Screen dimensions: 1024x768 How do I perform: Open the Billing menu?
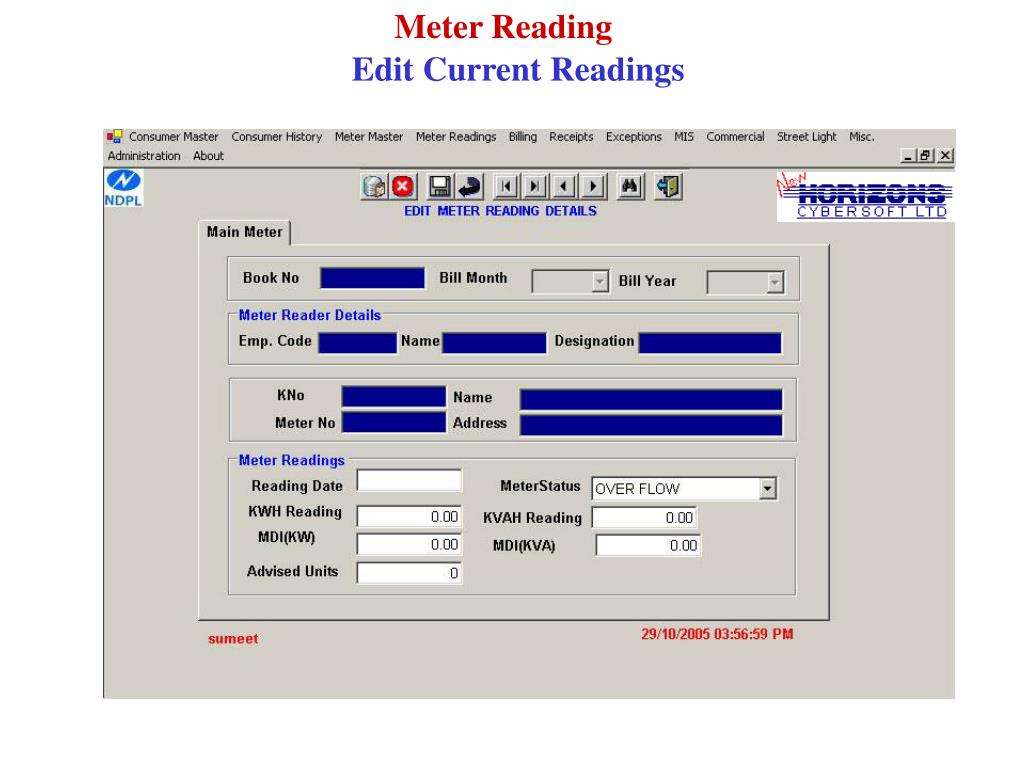coord(522,136)
